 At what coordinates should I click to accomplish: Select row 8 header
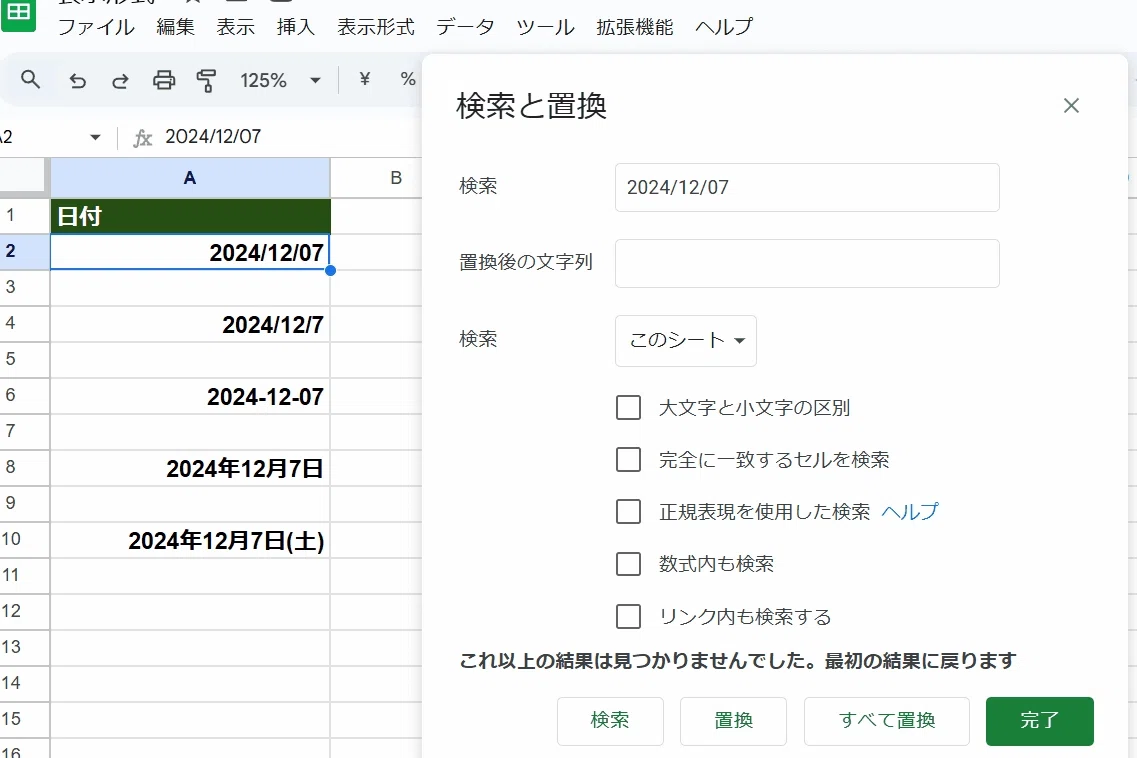(x=25, y=468)
